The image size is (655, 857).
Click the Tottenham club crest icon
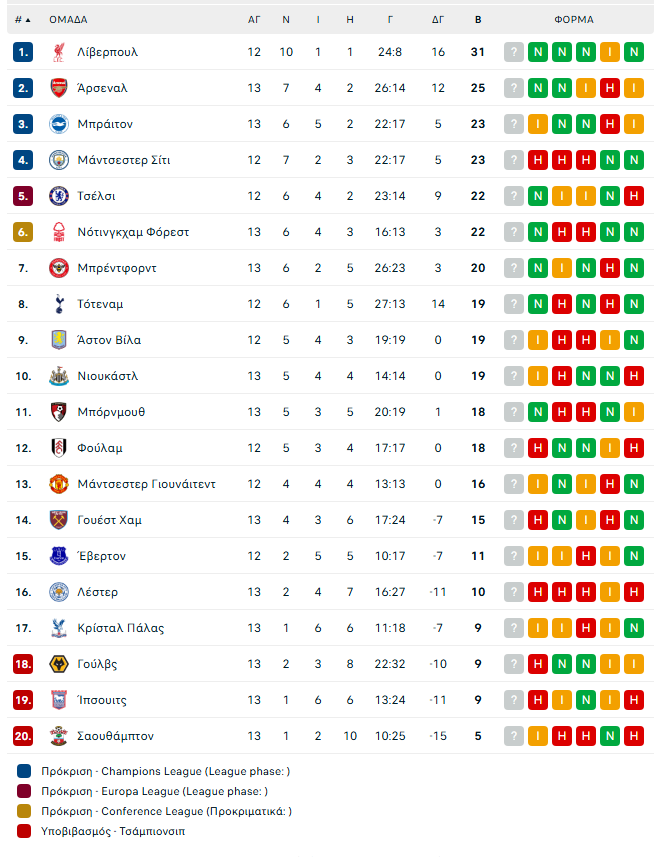(58, 304)
